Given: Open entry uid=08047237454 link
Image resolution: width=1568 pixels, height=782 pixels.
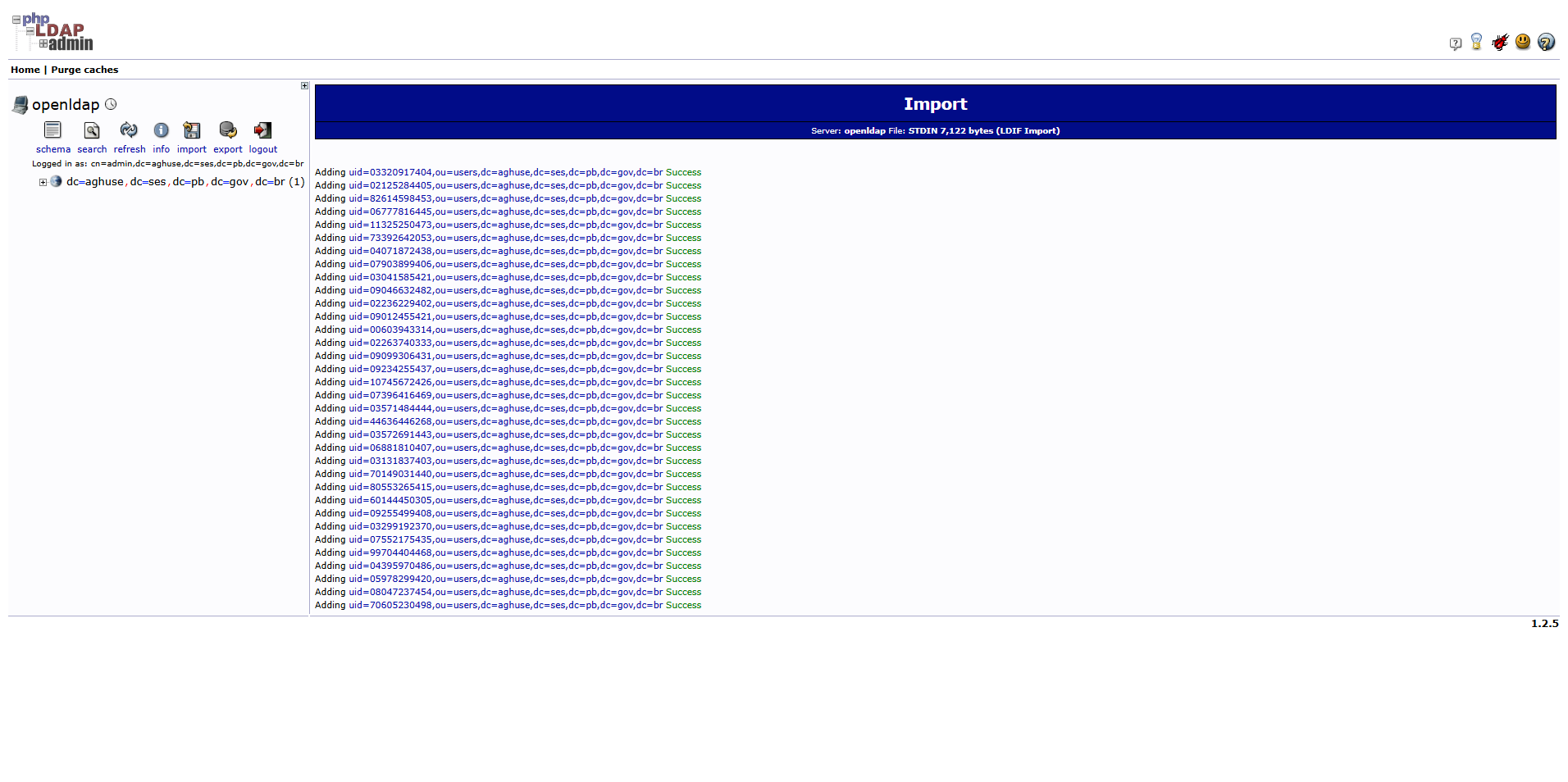Looking at the screenshot, I should [x=506, y=592].
